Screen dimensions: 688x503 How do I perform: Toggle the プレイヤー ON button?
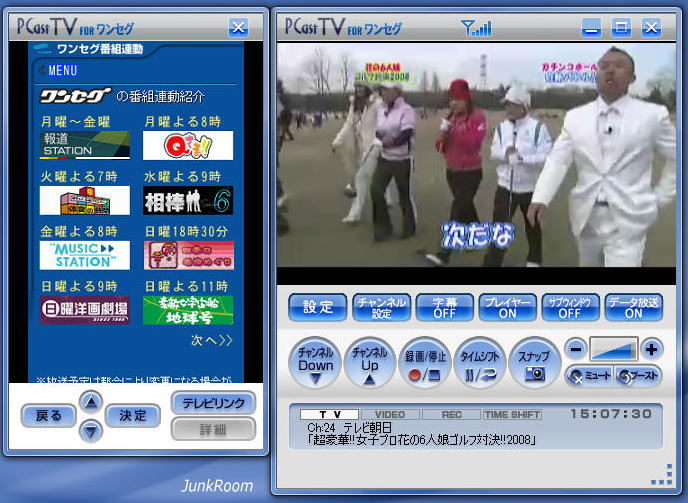coord(508,307)
